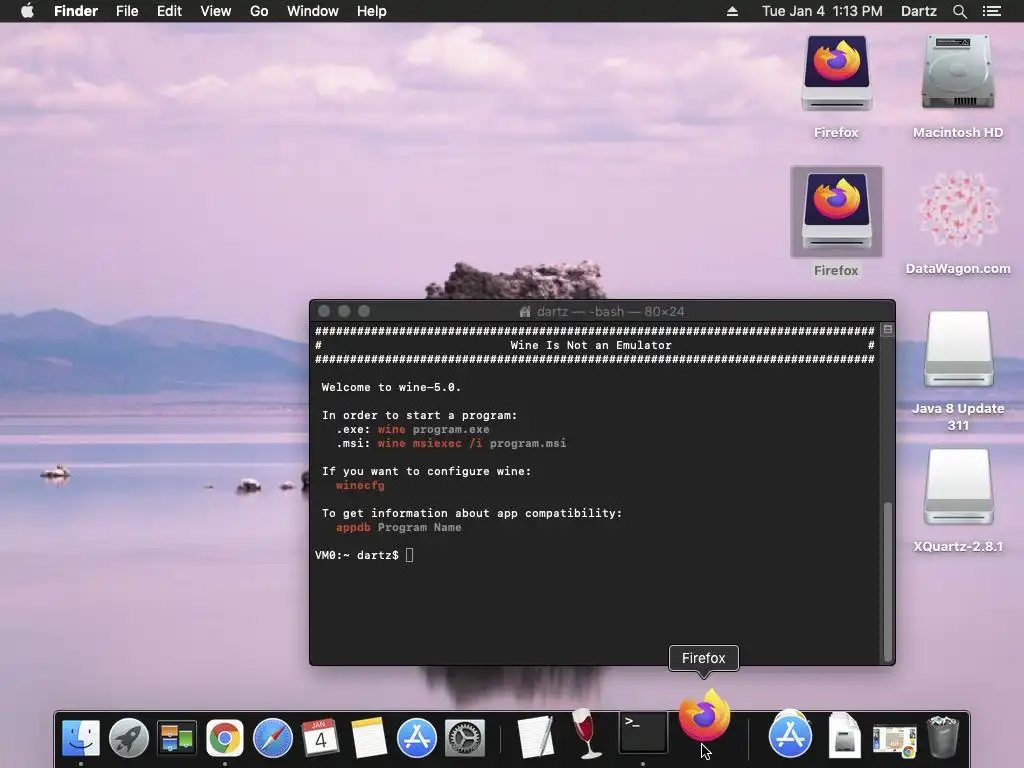The height and width of the screenshot is (768, 1024).
Task: Click the highlighted Firefox disk icon
Action: (837, 212)
